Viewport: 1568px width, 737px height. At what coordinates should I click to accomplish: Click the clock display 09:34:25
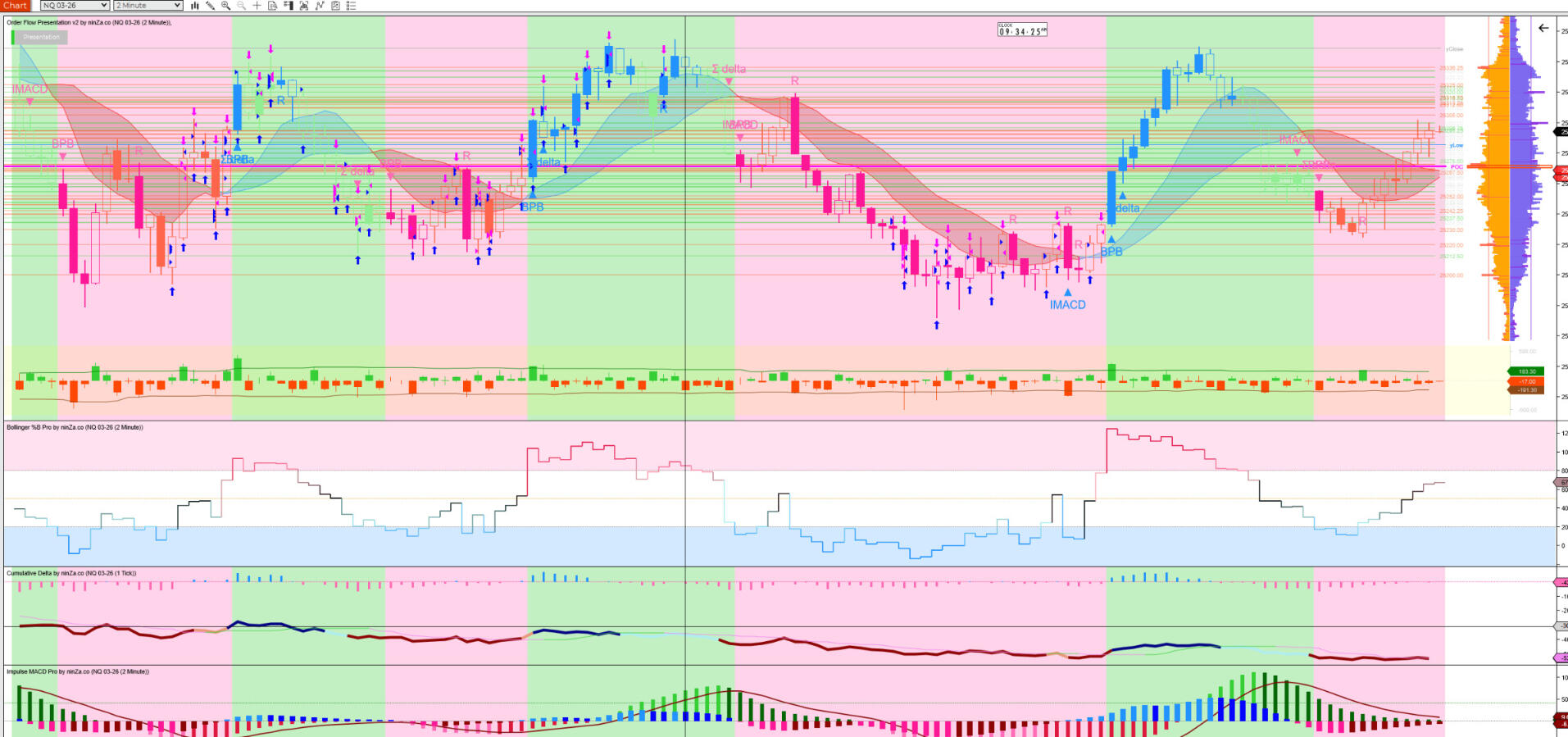1022,30
